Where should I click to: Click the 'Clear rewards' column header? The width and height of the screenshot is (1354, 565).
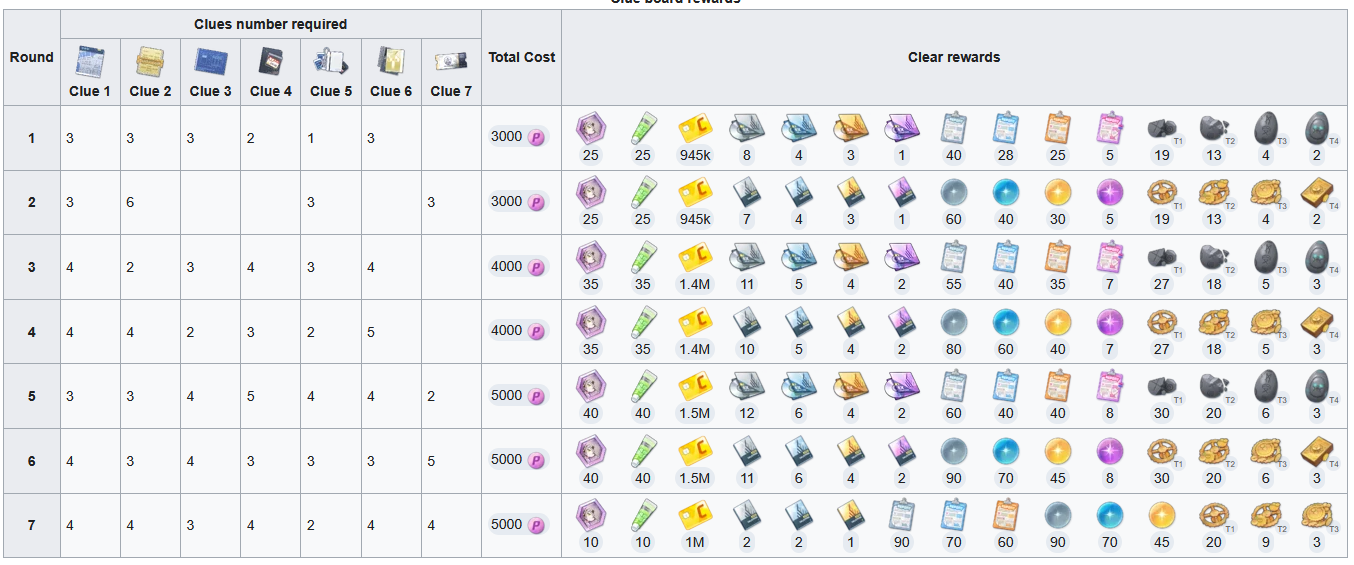coord(954,57)
